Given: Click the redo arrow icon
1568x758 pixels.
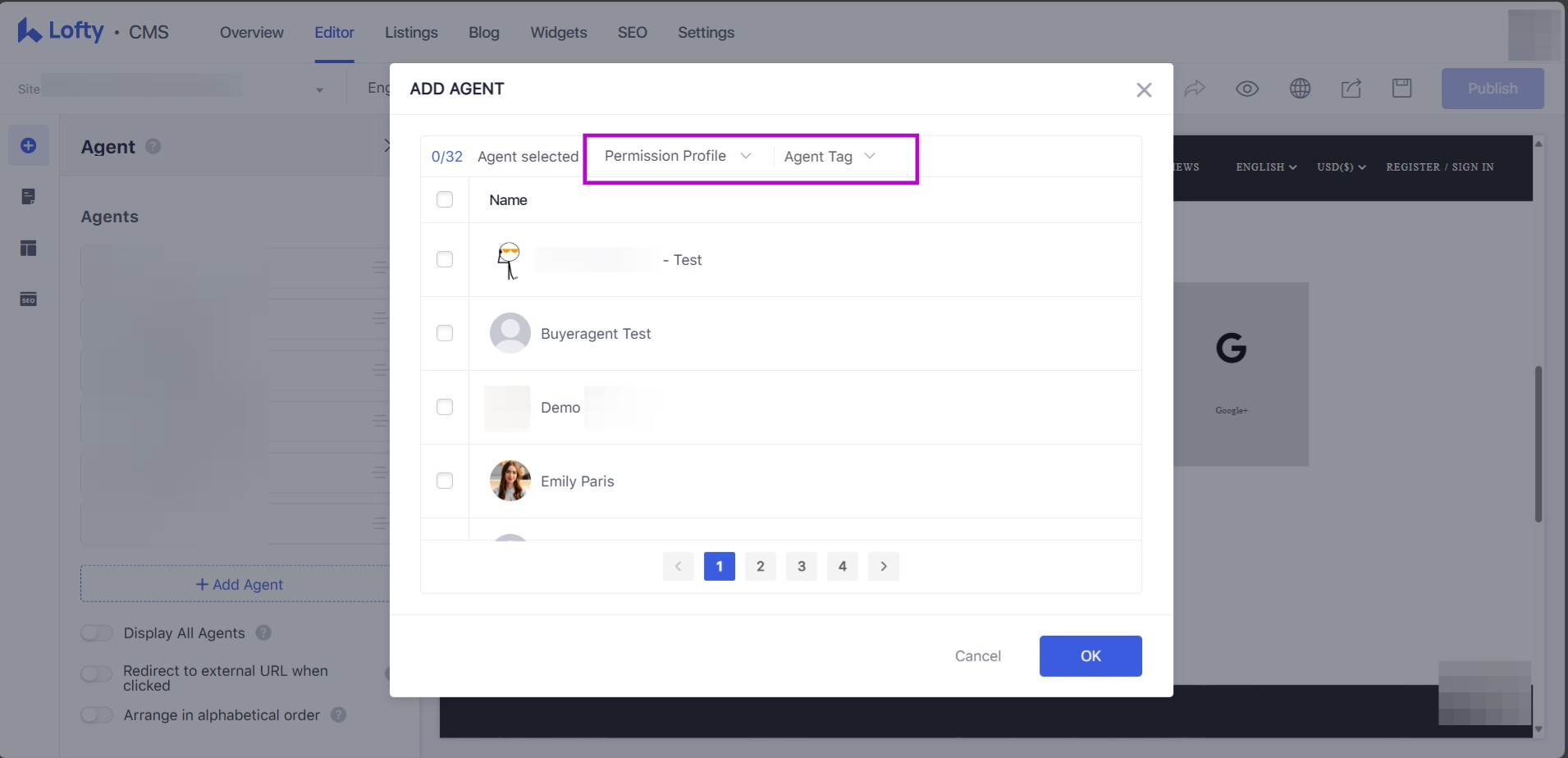Looking at the screenshot, I should pos(1195,89).
